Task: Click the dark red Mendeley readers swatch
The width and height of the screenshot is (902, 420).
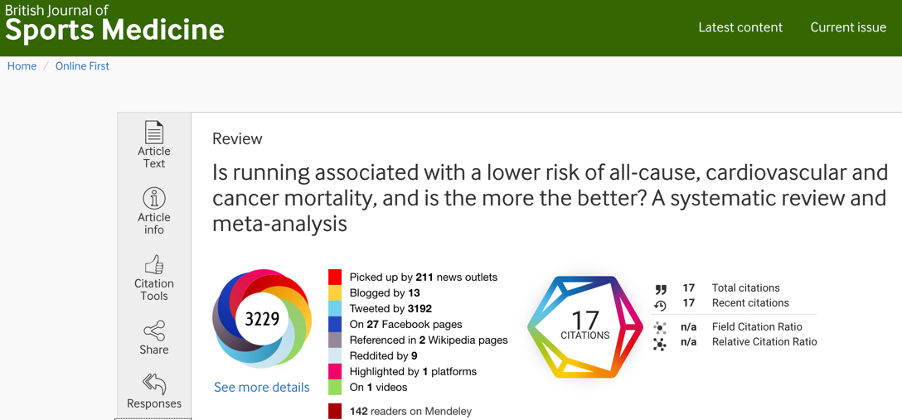Action: tap(335, 411)
